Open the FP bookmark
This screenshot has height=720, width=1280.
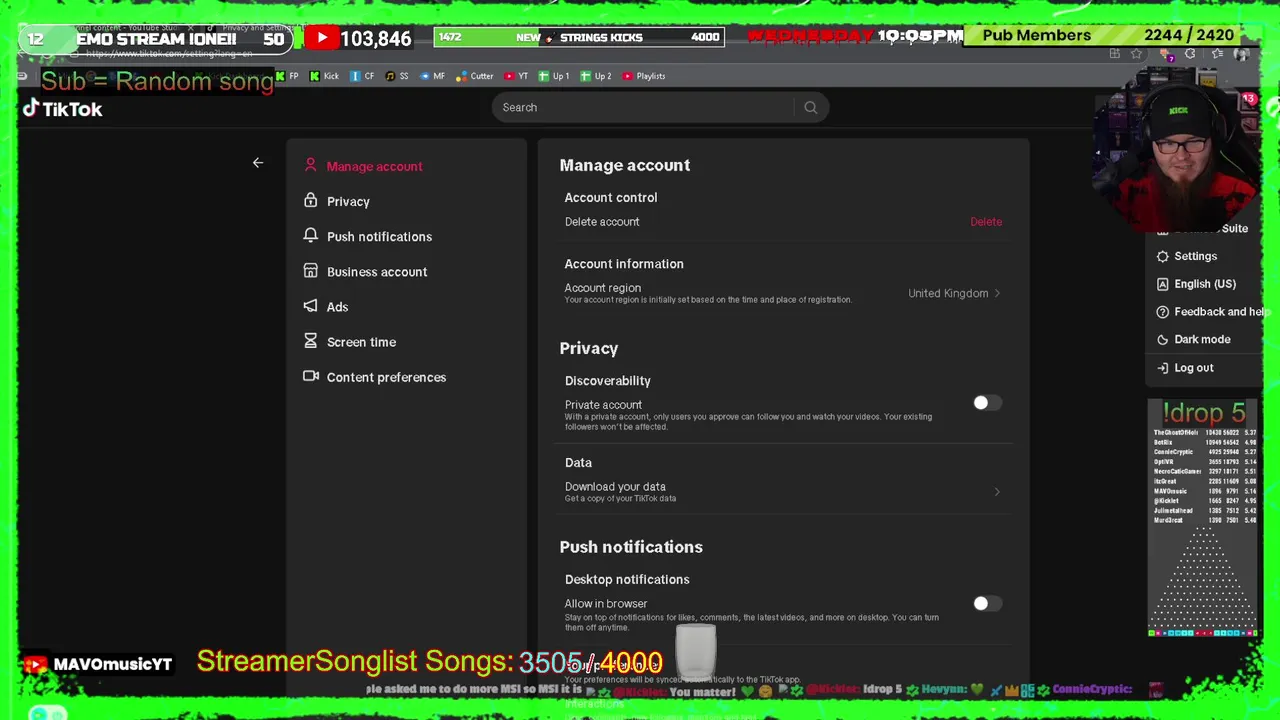click(x=287, y=76)
